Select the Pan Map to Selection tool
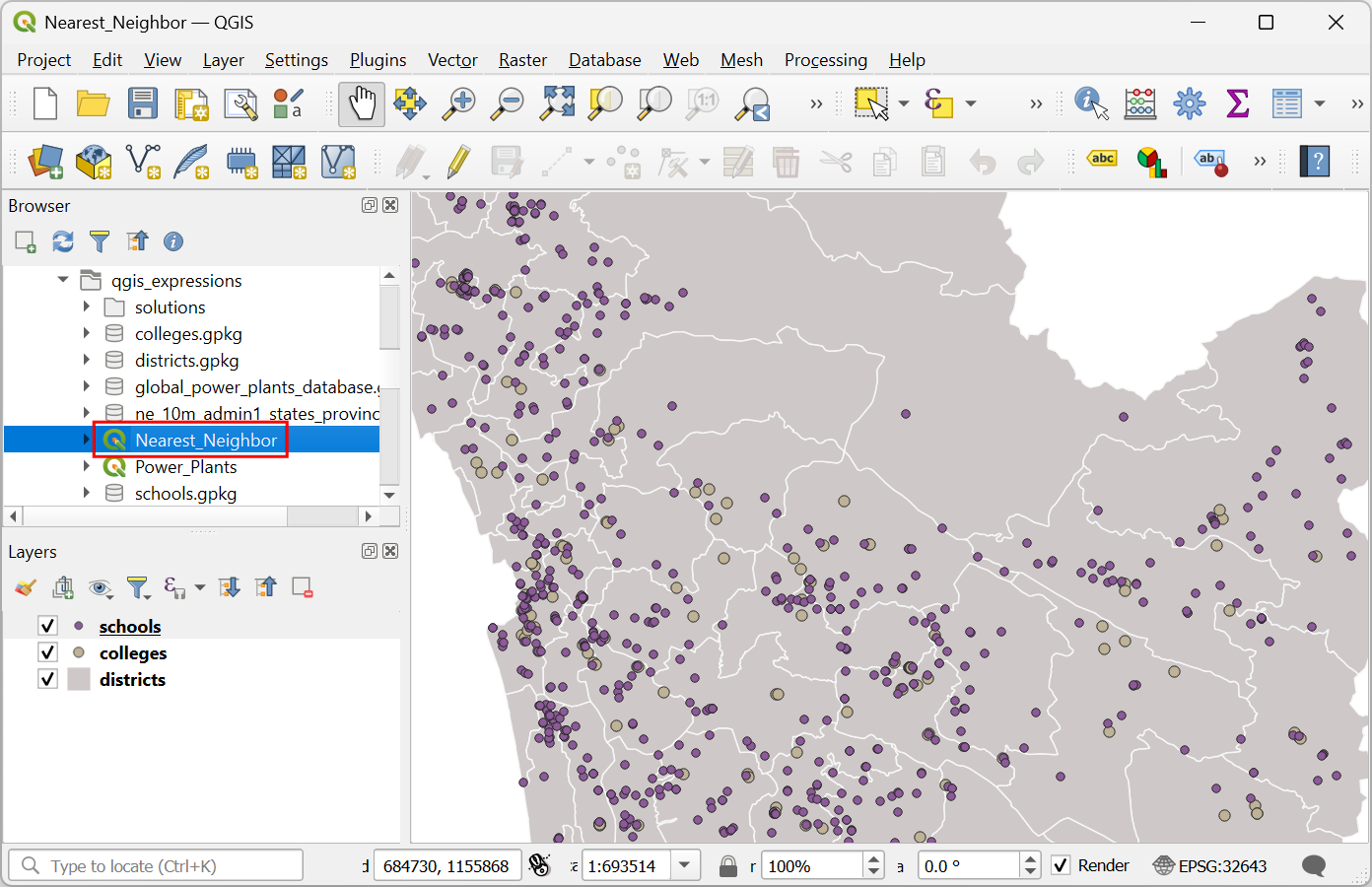 410,103
